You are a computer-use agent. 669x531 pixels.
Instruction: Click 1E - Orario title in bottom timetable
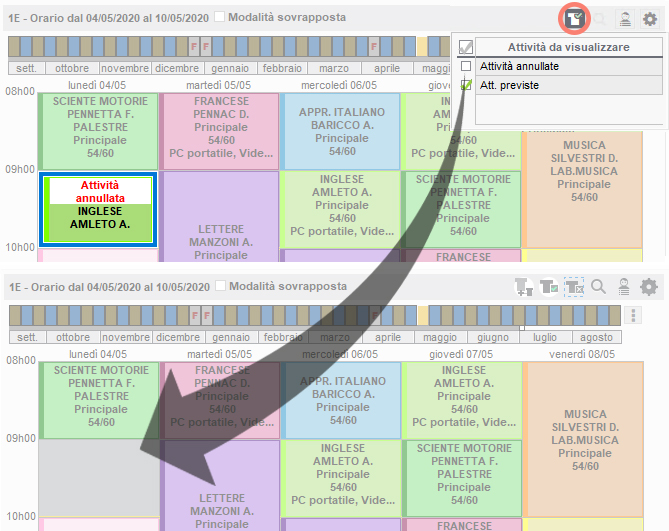(x=109, y=287)
